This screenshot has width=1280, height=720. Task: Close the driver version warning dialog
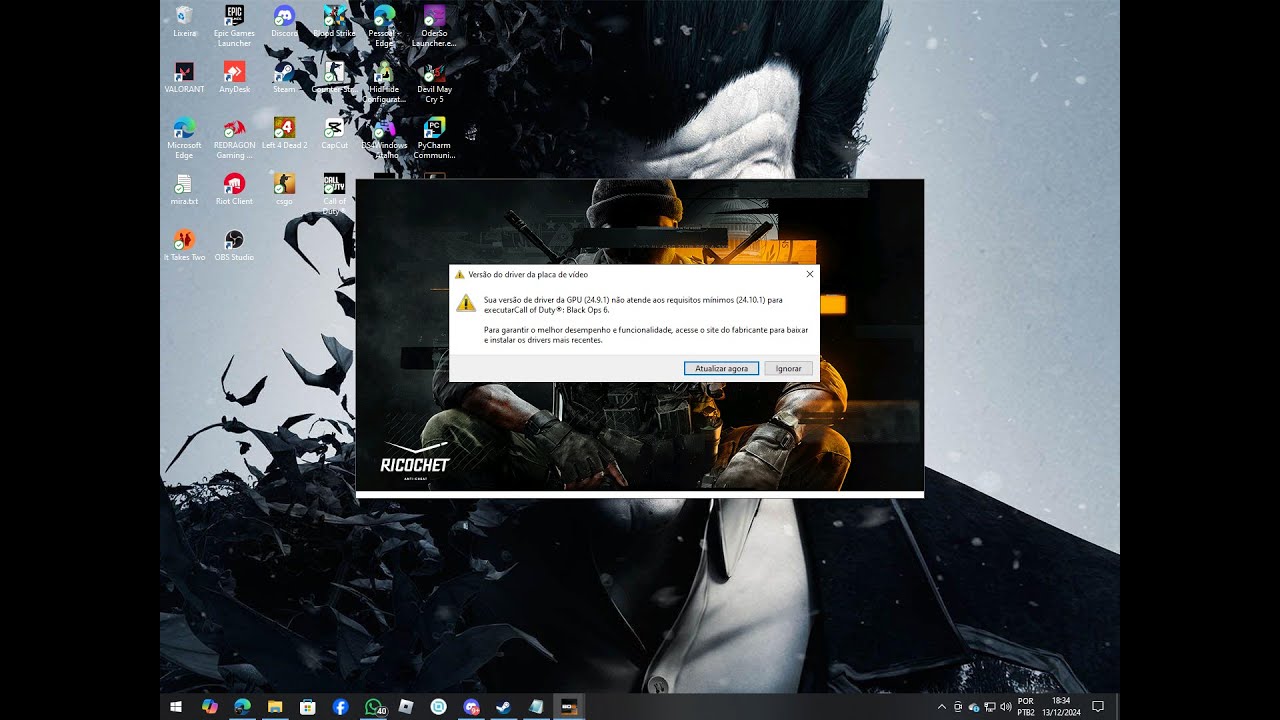pos(809,273)
